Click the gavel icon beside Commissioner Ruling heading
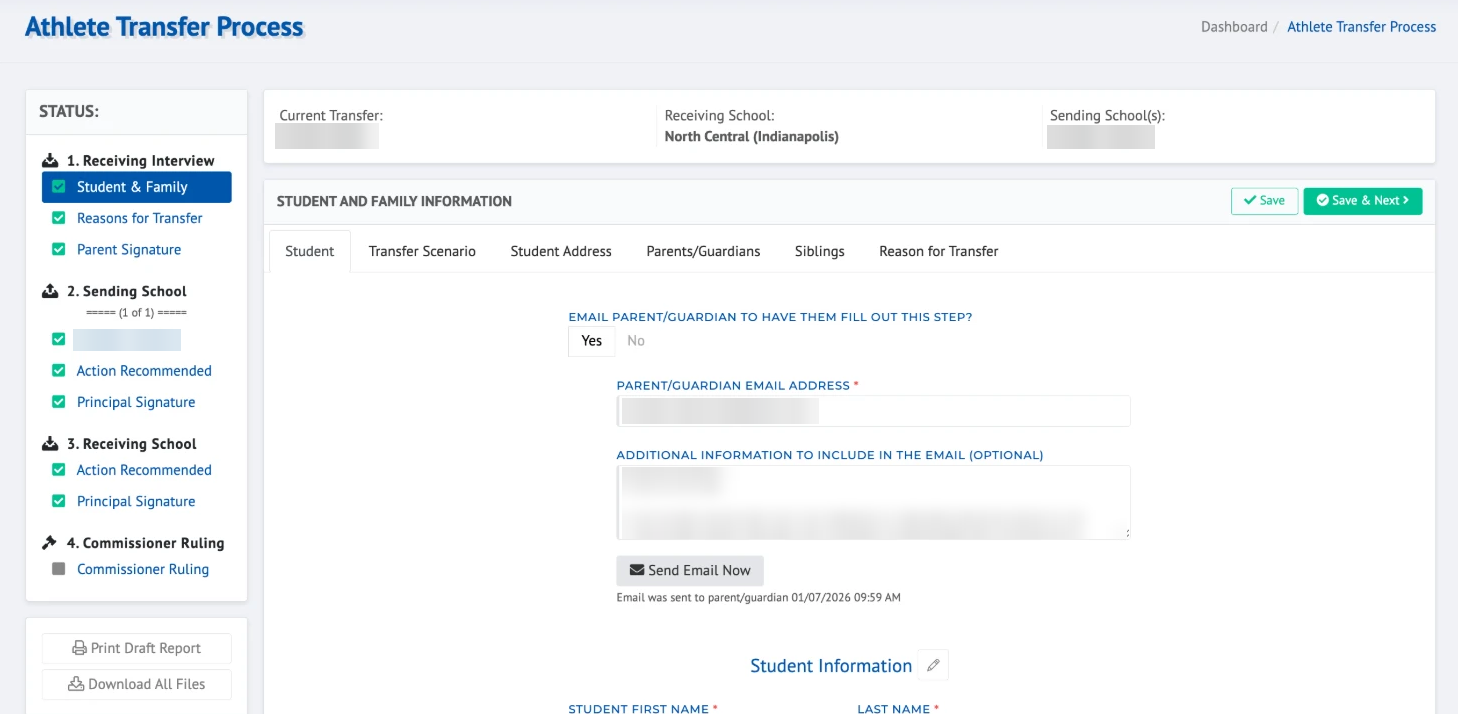This screenshot has height=714, width=1458. pyautogui.click(x=50, y=543)
